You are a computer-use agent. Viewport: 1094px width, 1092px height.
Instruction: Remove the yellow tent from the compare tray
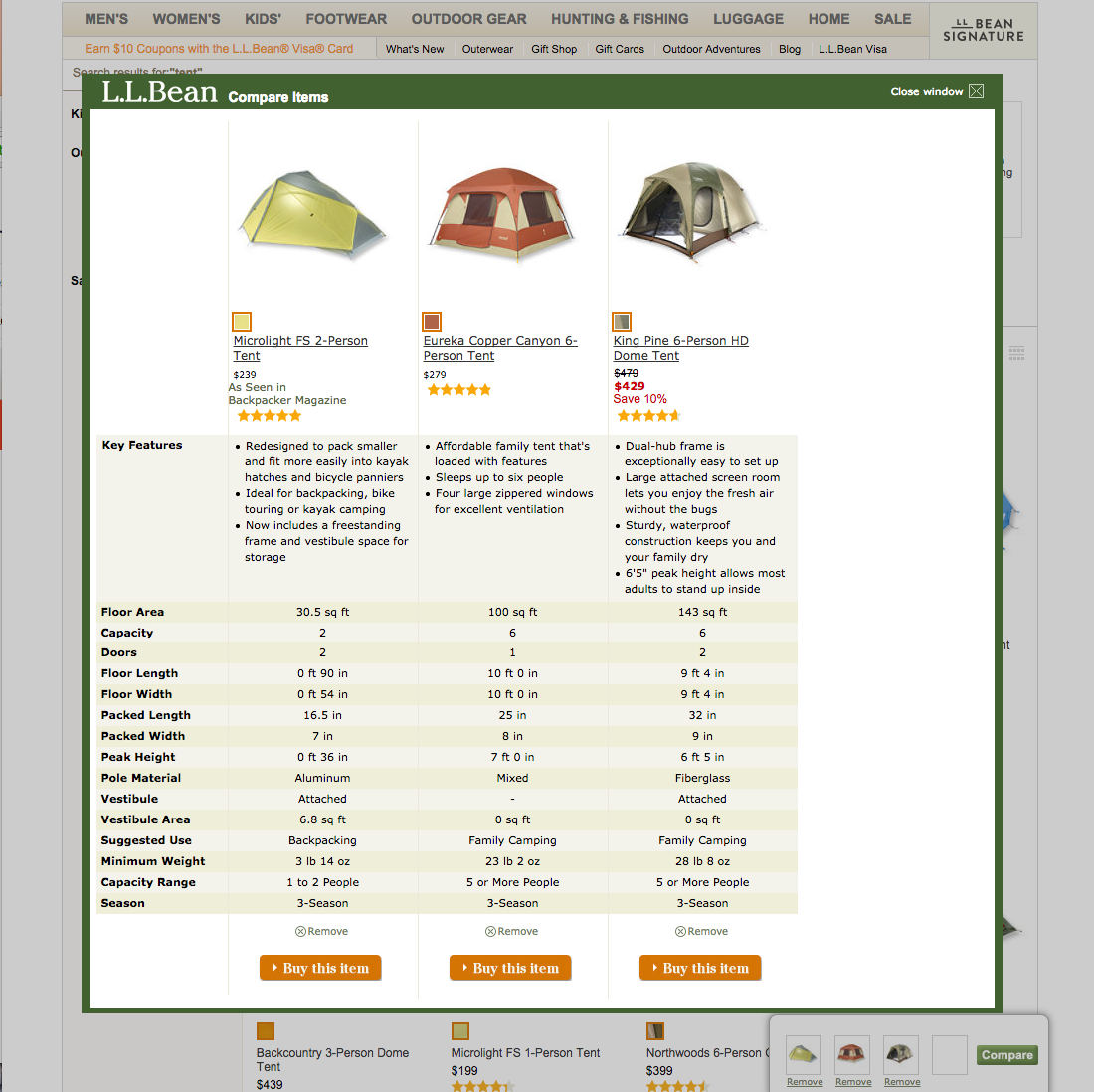pos(804,1083)
